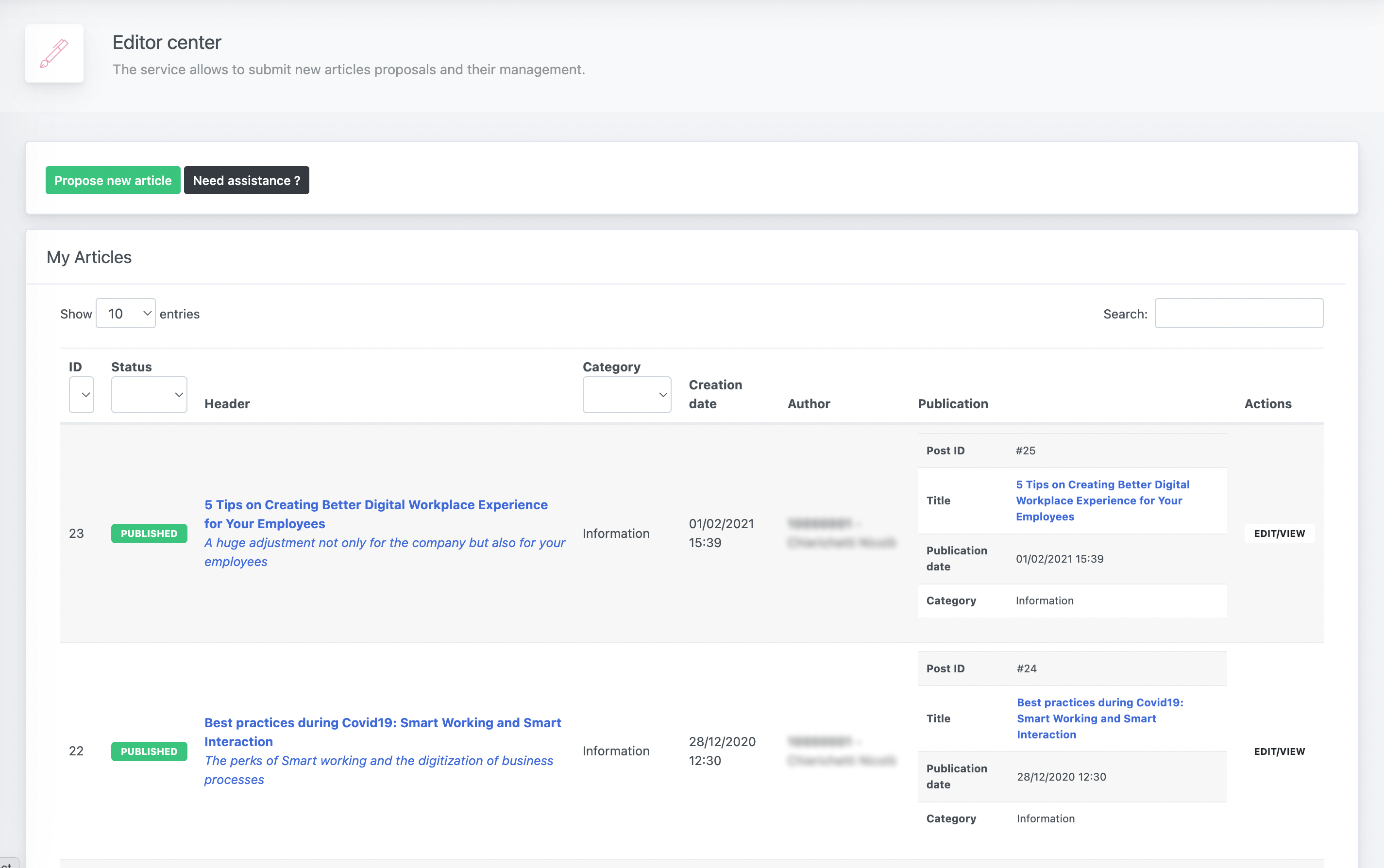The image size is (1384, 868).
Task: Click publication date 28/12/2020 12:30 in post #24
Action: (x=1061, y=777)
